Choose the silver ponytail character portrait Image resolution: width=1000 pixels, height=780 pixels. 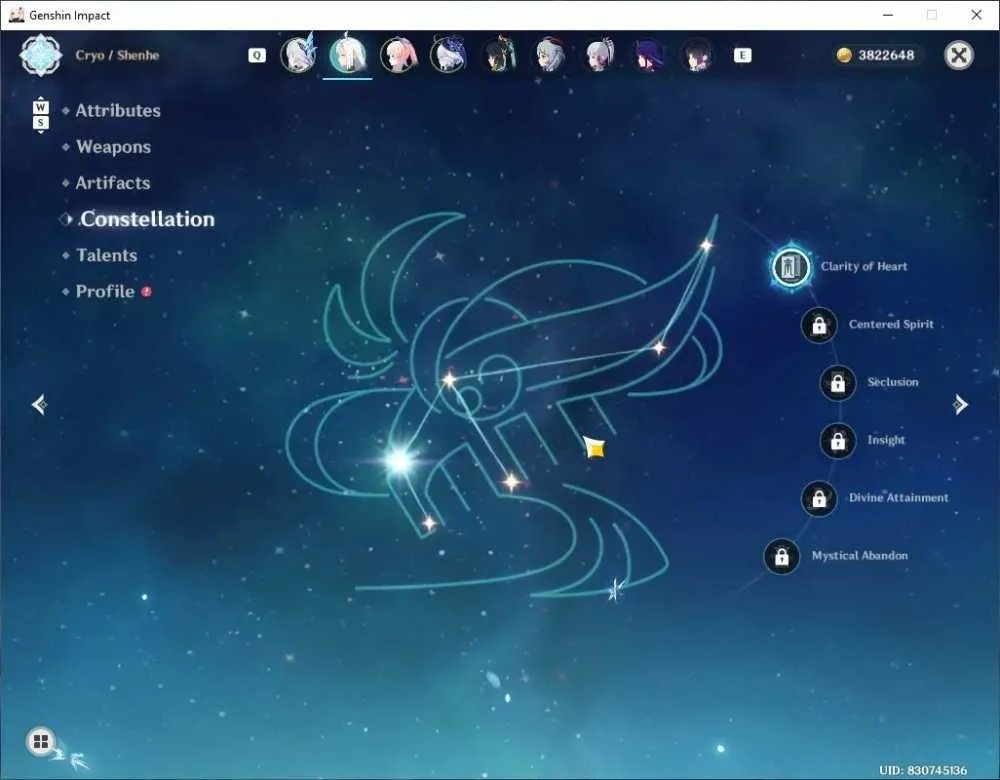tap(599, 55)
